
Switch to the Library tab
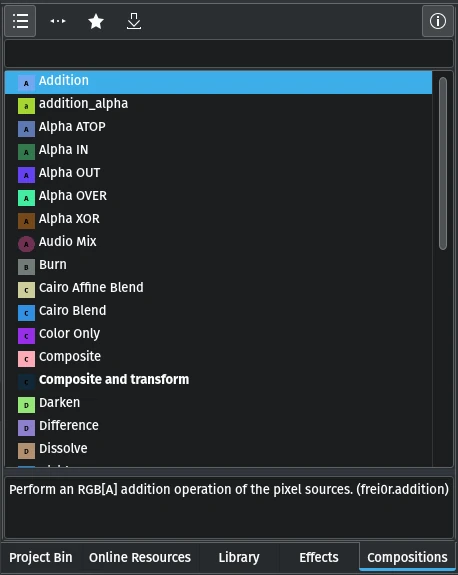pos(239,557)
